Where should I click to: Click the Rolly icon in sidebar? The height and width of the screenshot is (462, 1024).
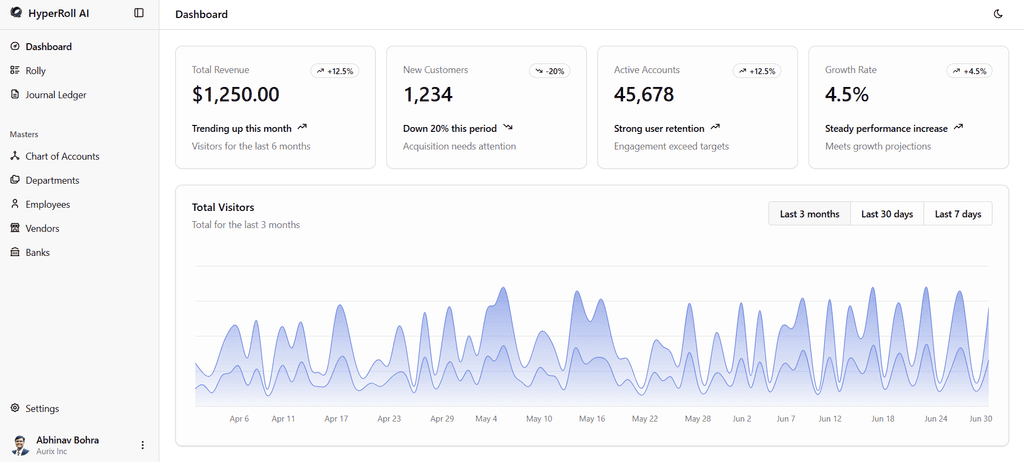[15, 71]
